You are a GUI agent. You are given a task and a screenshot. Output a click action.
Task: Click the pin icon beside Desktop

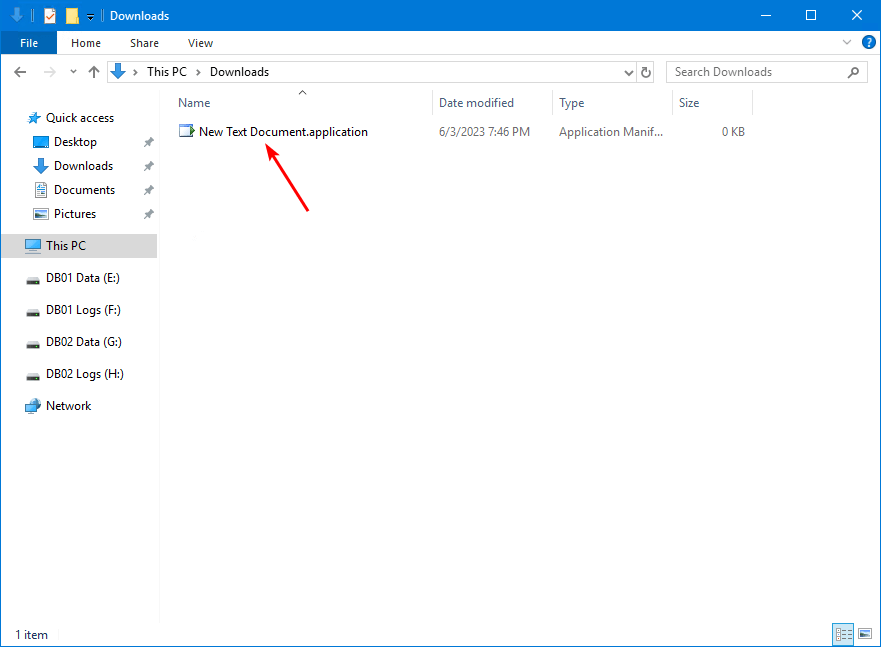148,142
